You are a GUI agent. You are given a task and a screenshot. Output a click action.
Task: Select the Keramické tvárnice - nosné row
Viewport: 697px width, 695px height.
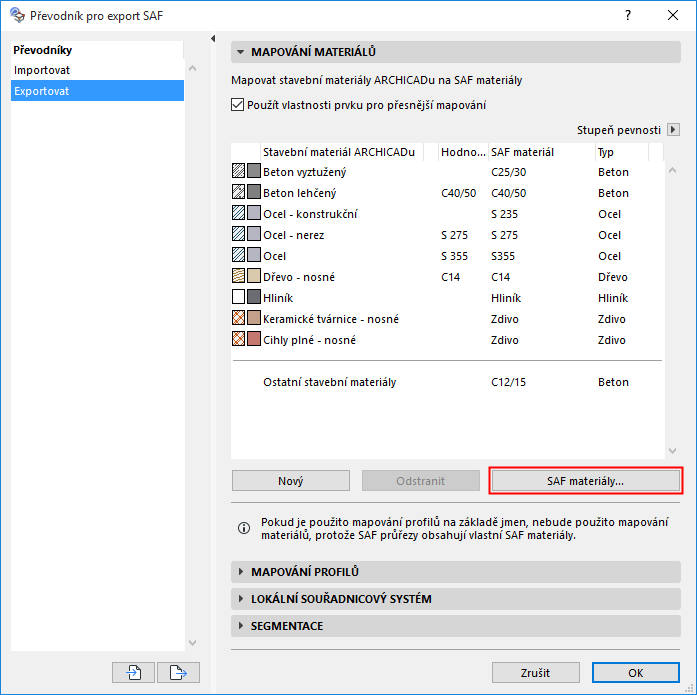click(447, 319)
